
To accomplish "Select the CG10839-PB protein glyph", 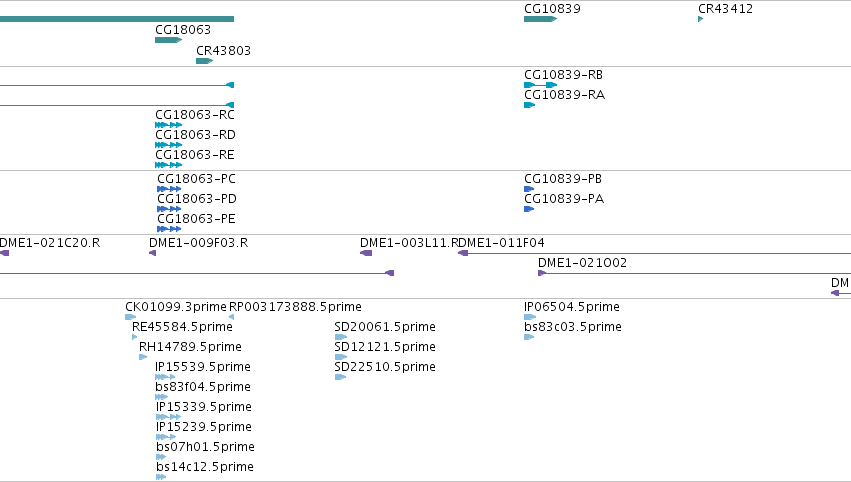I will (529, 189).
